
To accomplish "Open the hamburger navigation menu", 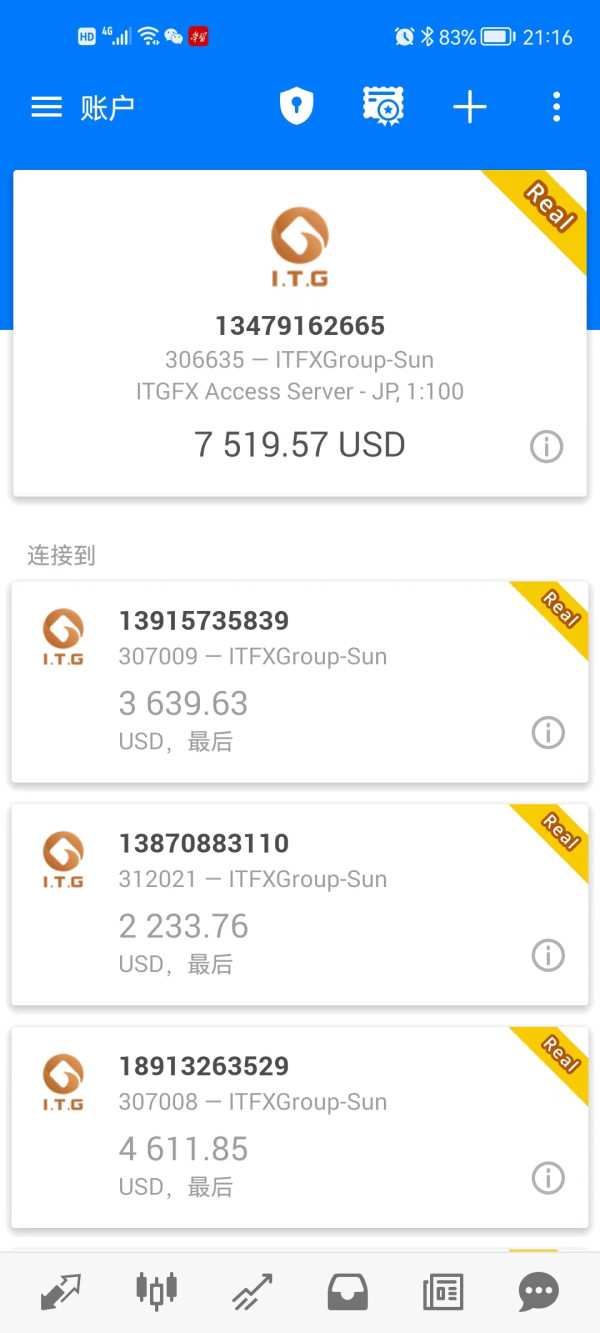I will click(46, 107).
